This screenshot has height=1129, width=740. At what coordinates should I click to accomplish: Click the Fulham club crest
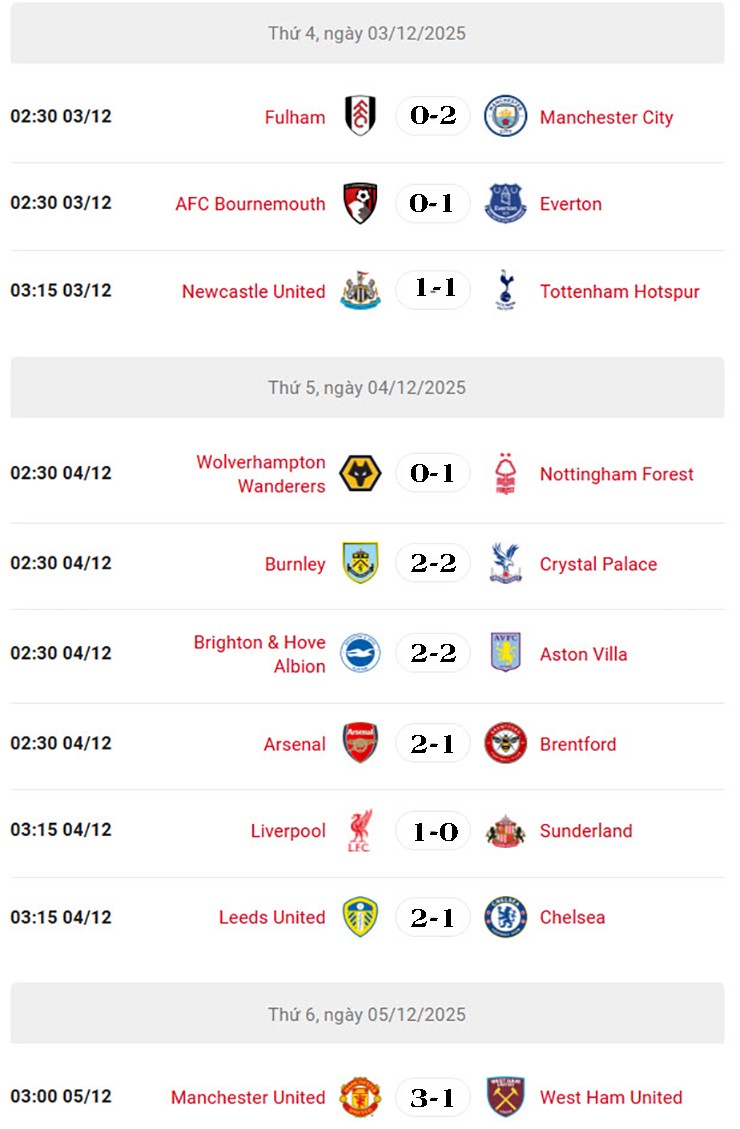click(360, 116)
